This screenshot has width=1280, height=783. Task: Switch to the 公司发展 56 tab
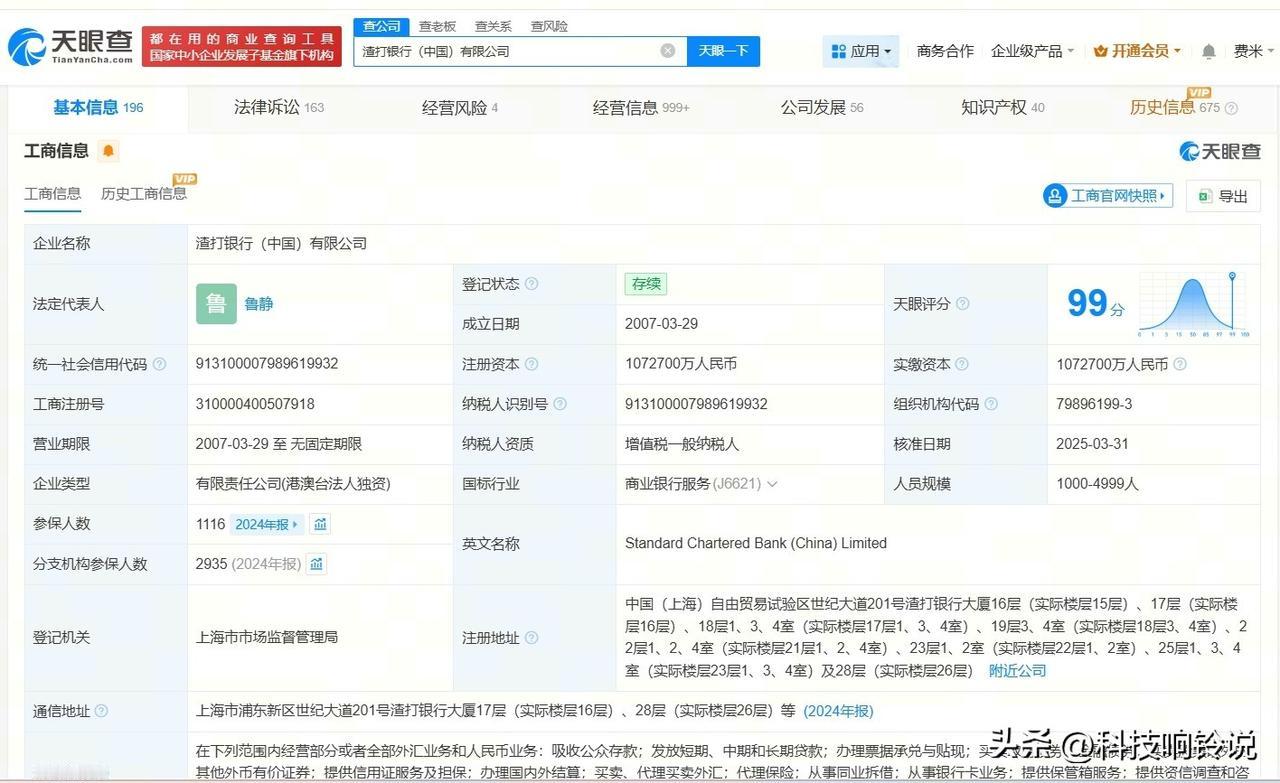point(822,108)
